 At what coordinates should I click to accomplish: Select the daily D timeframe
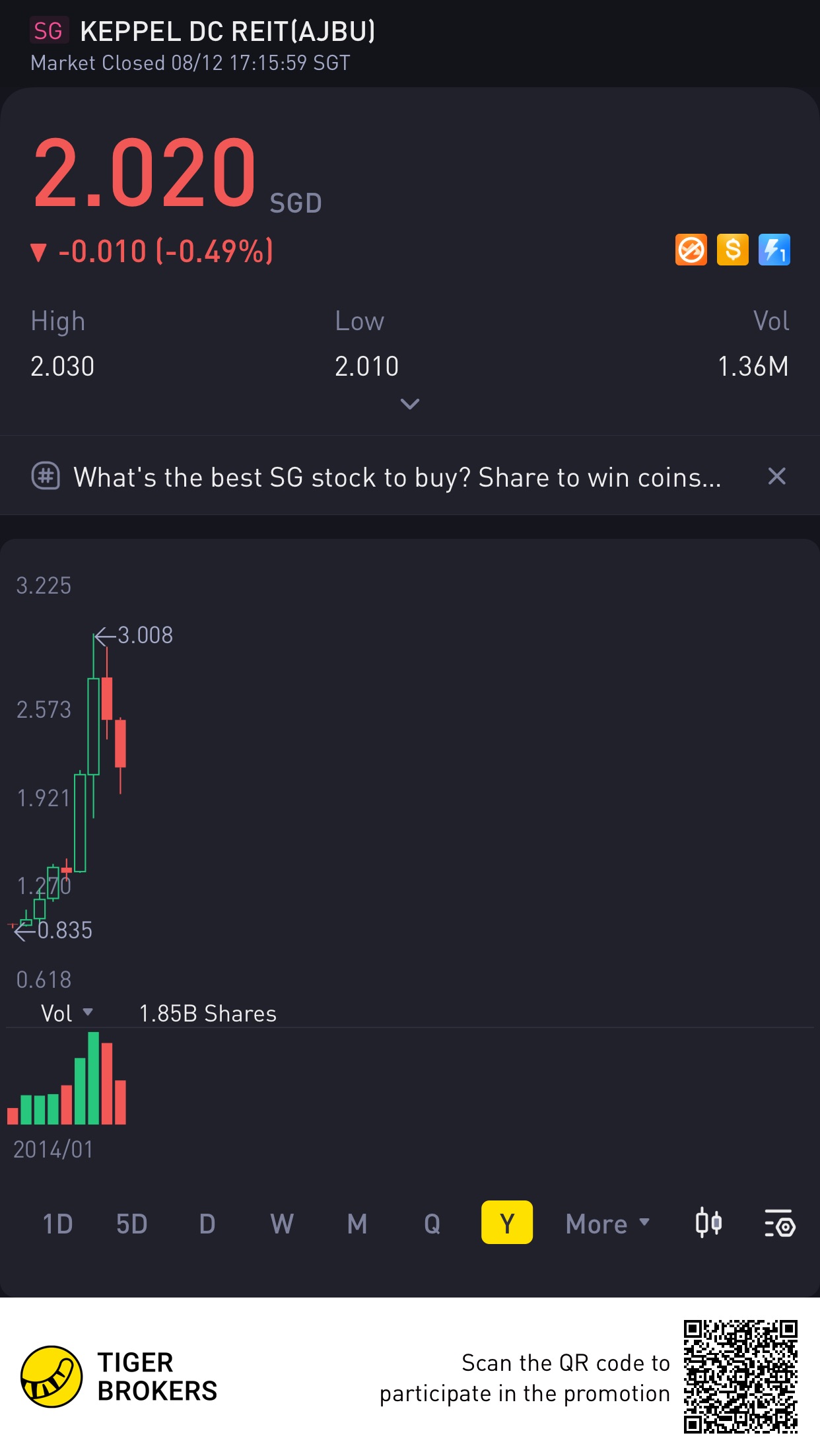(207, 1224)
